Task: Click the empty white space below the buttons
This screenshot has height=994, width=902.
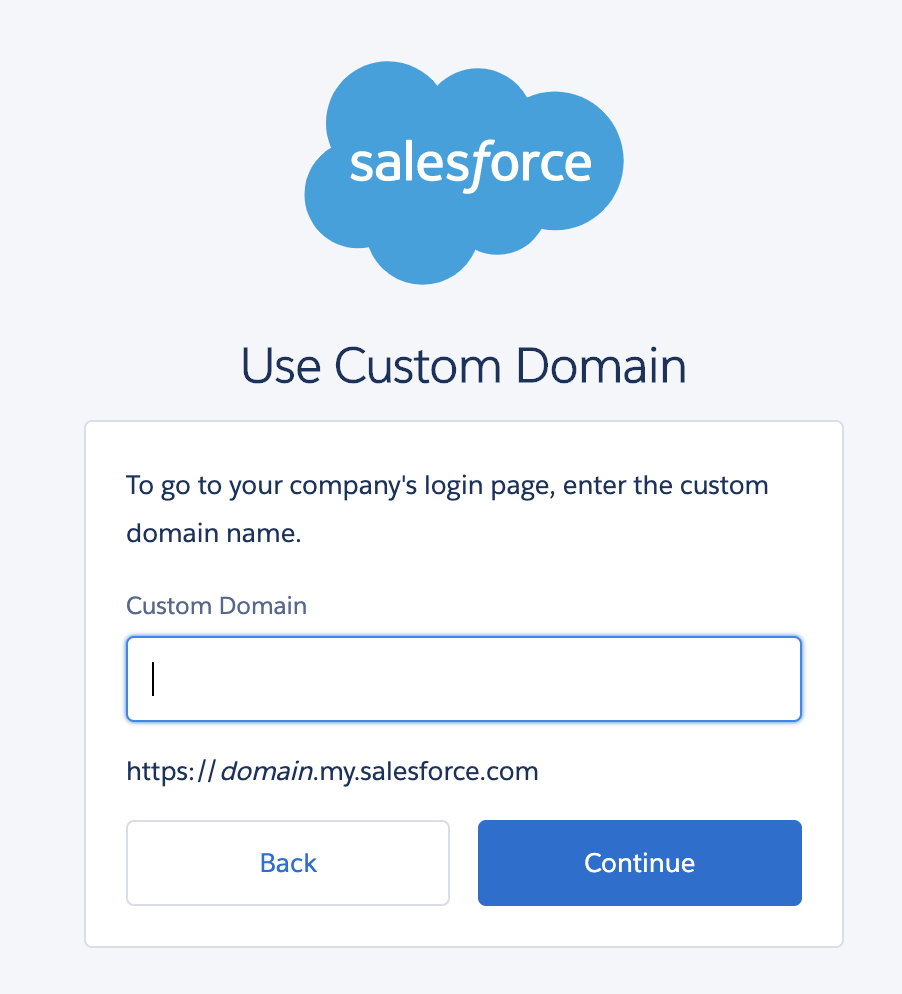Action: 464,926
